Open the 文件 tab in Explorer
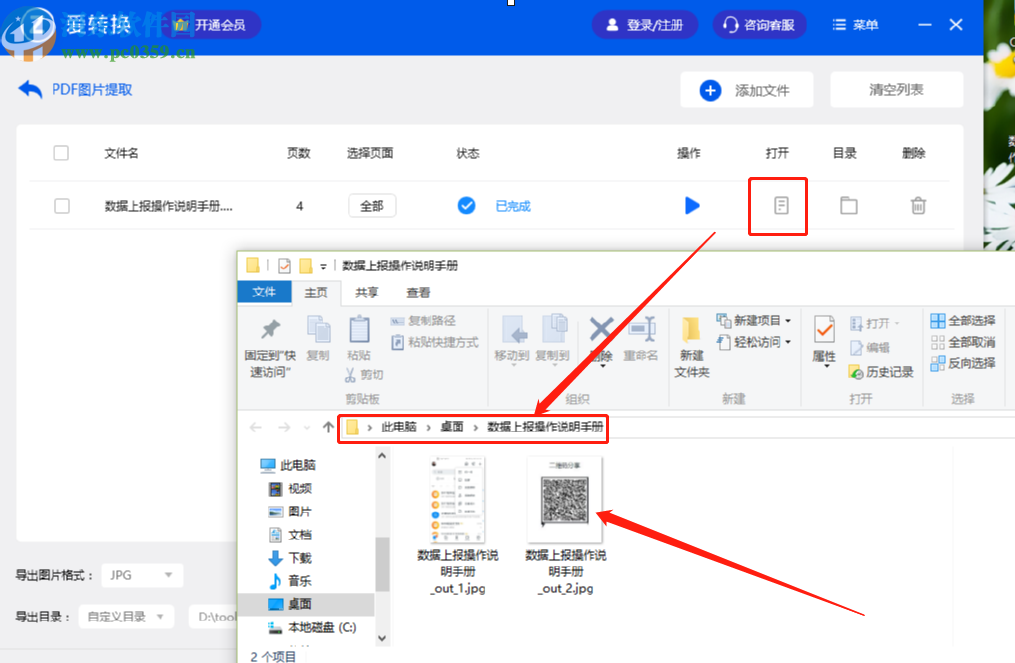The height and width of the screenshot is (663, 1015). click(x=264, y=292)
